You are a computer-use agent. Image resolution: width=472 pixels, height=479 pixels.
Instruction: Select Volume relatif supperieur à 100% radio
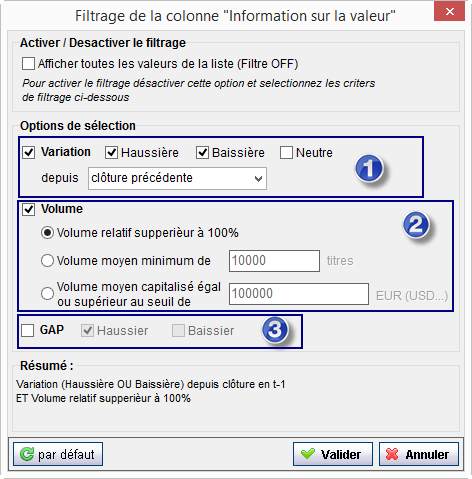pos(47,233)
